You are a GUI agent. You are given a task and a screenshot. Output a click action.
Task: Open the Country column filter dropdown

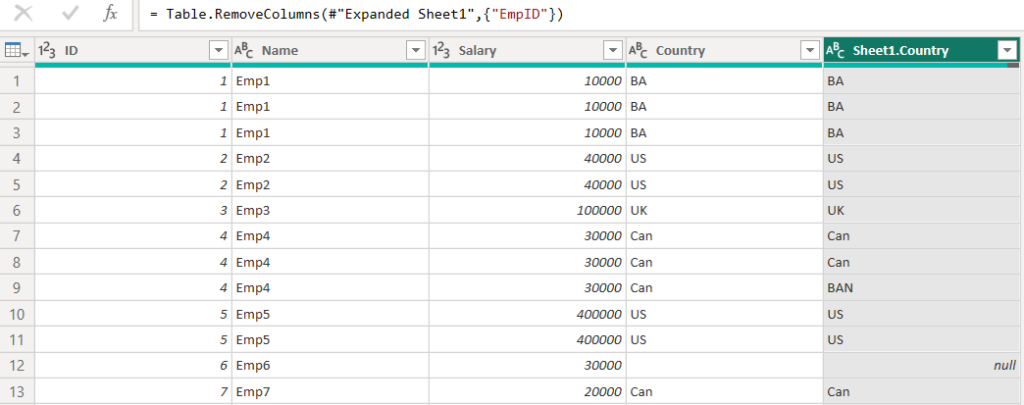810,50
